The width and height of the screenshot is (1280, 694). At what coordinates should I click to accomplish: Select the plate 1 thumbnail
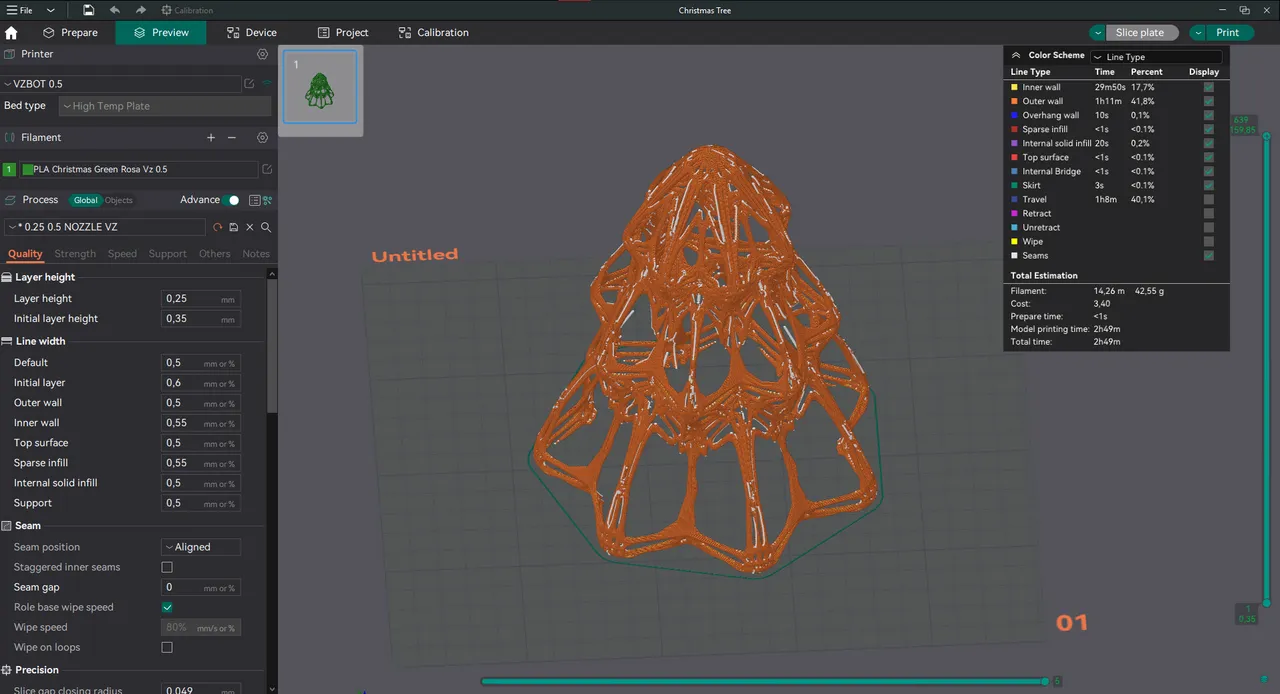coord(320,88)
